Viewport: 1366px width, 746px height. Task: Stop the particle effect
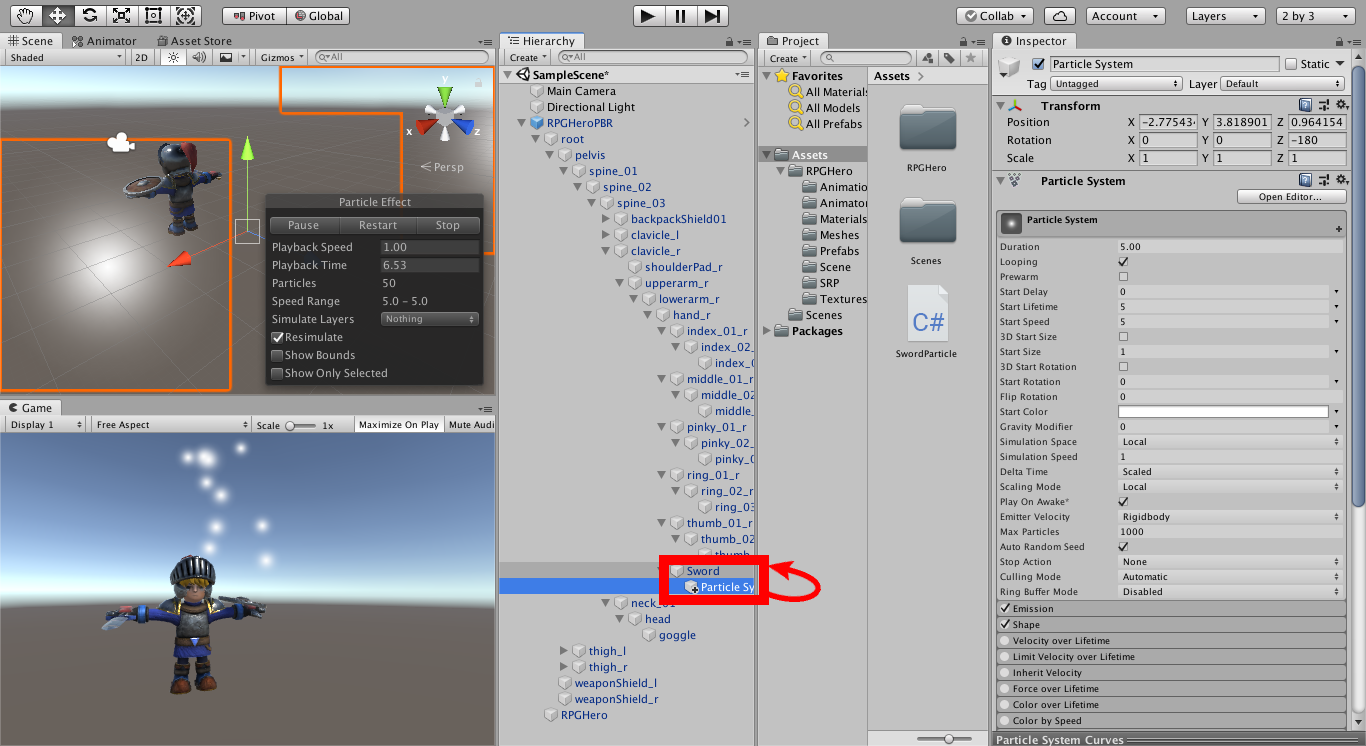[x=448, y=226]
